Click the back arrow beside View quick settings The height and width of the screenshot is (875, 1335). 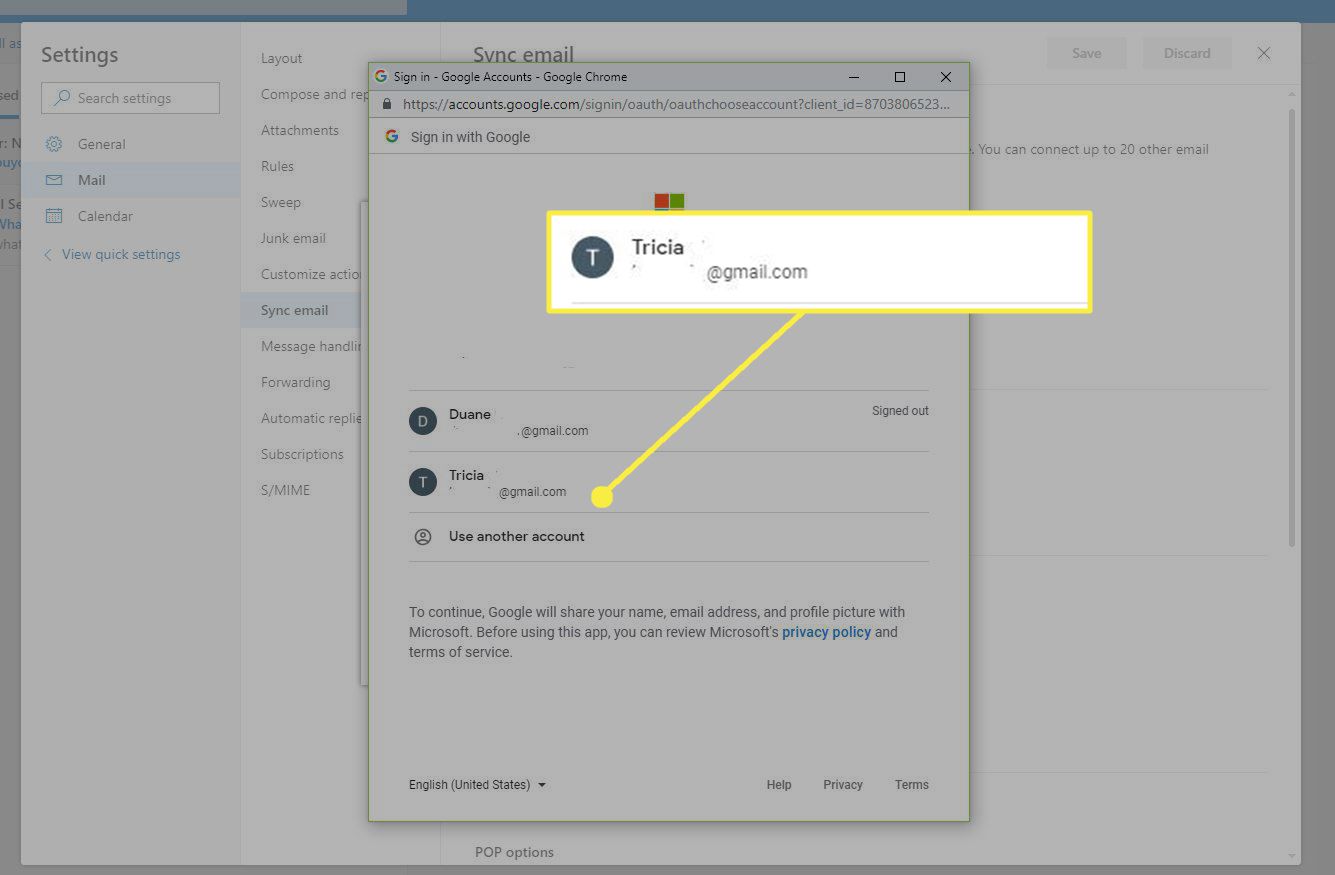(x=47, y=254)
